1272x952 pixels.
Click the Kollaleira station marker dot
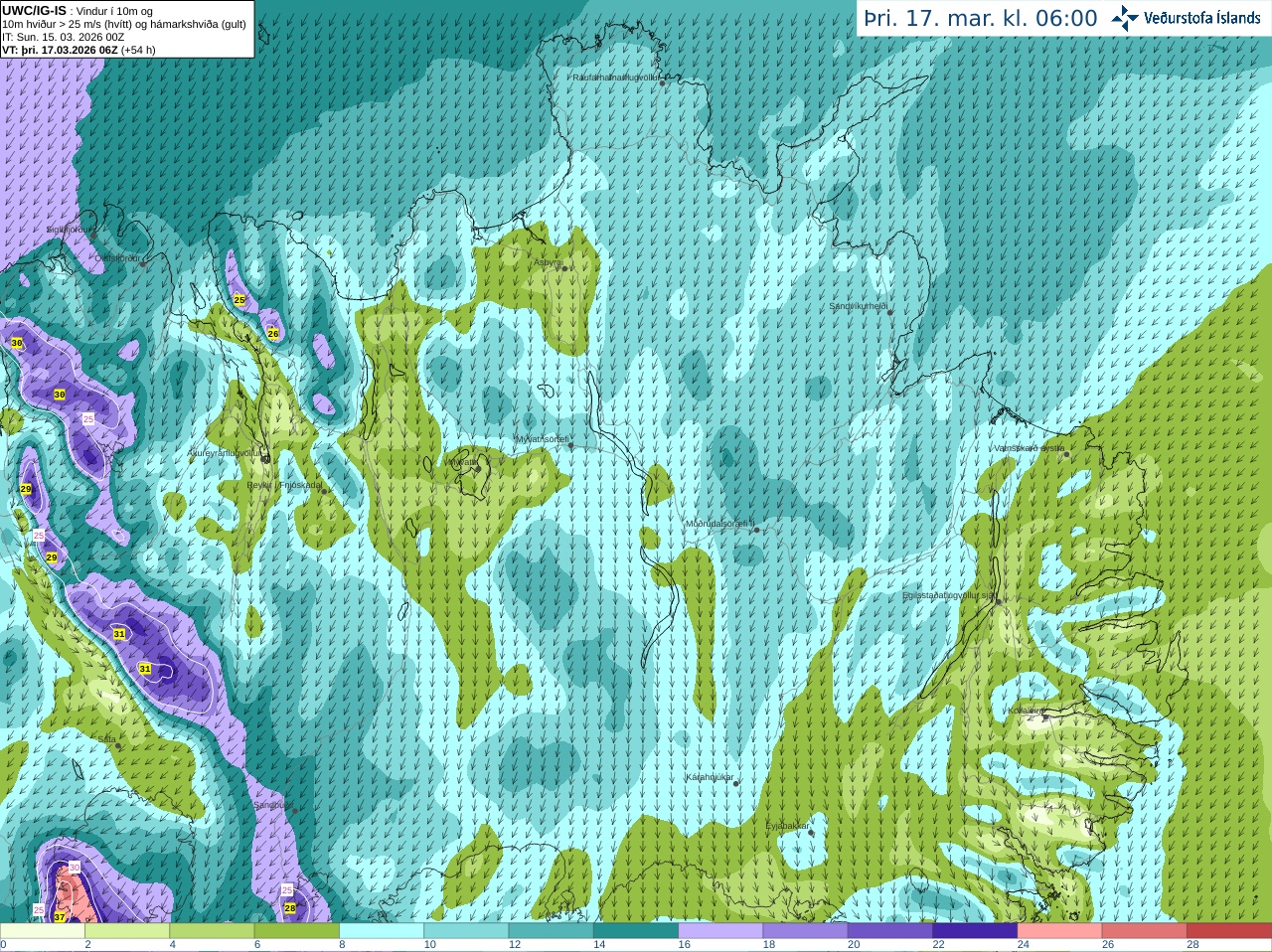tap(1044, 716)
